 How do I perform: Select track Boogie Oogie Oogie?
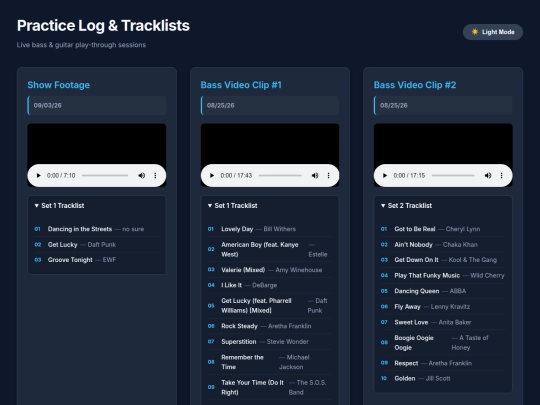(443, 343)
